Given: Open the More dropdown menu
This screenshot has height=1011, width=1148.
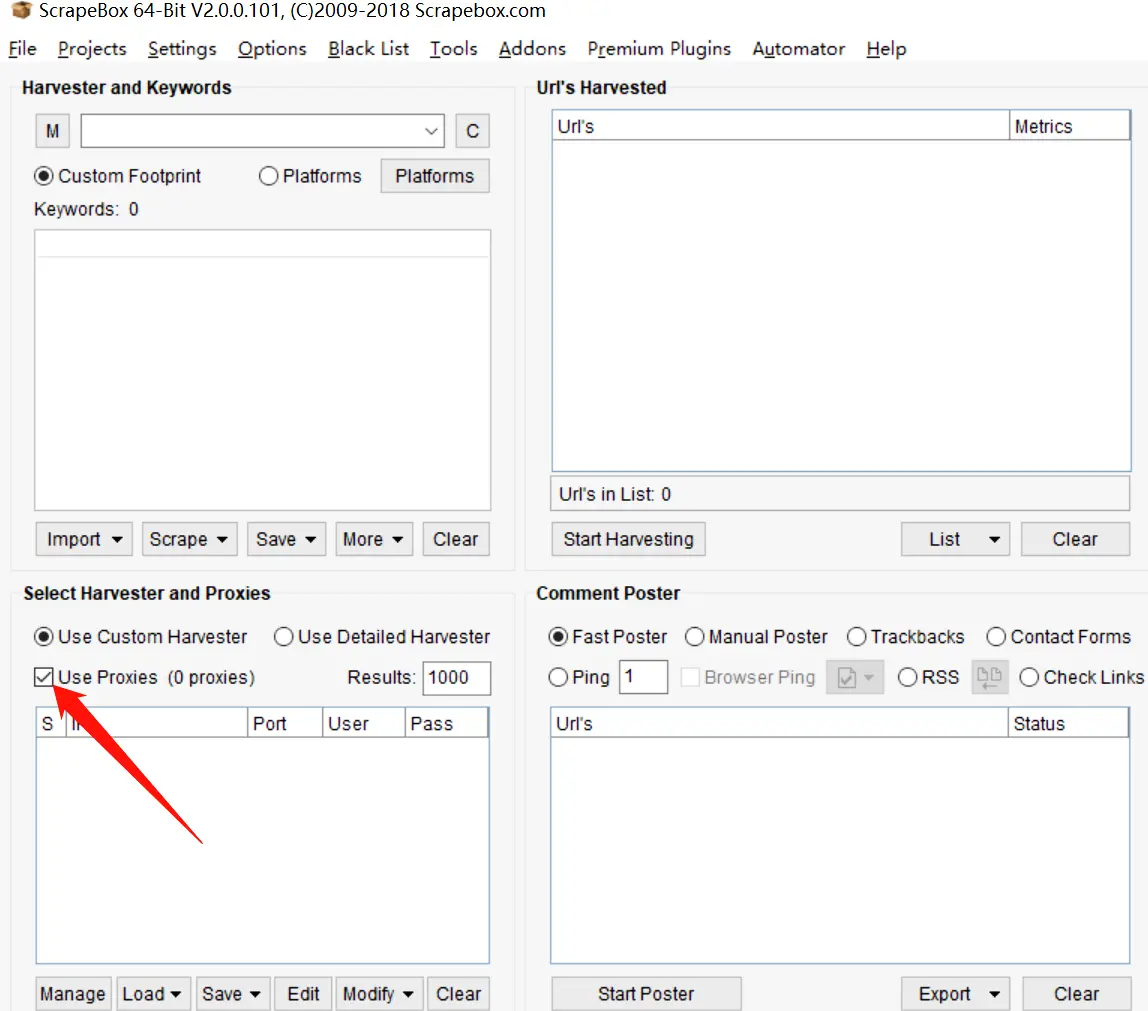Looking at the screenshot, I should click(373, 540).
